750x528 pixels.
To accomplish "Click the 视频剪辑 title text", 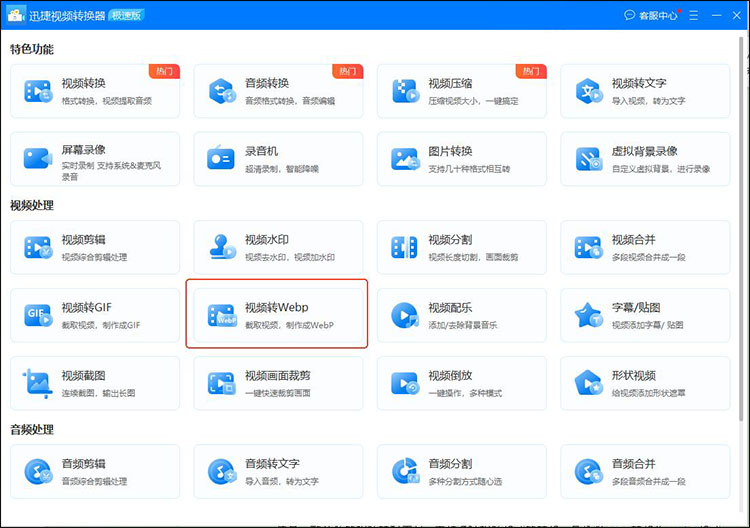I will click(x=84, y=240).
